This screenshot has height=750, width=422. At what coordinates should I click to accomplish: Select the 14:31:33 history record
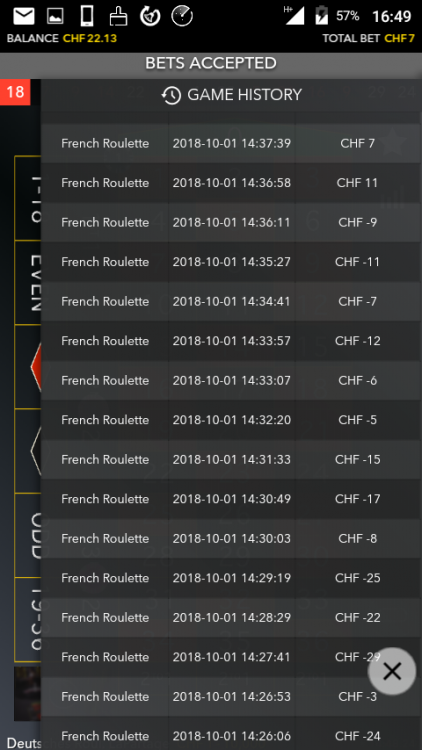click(231, 460)
